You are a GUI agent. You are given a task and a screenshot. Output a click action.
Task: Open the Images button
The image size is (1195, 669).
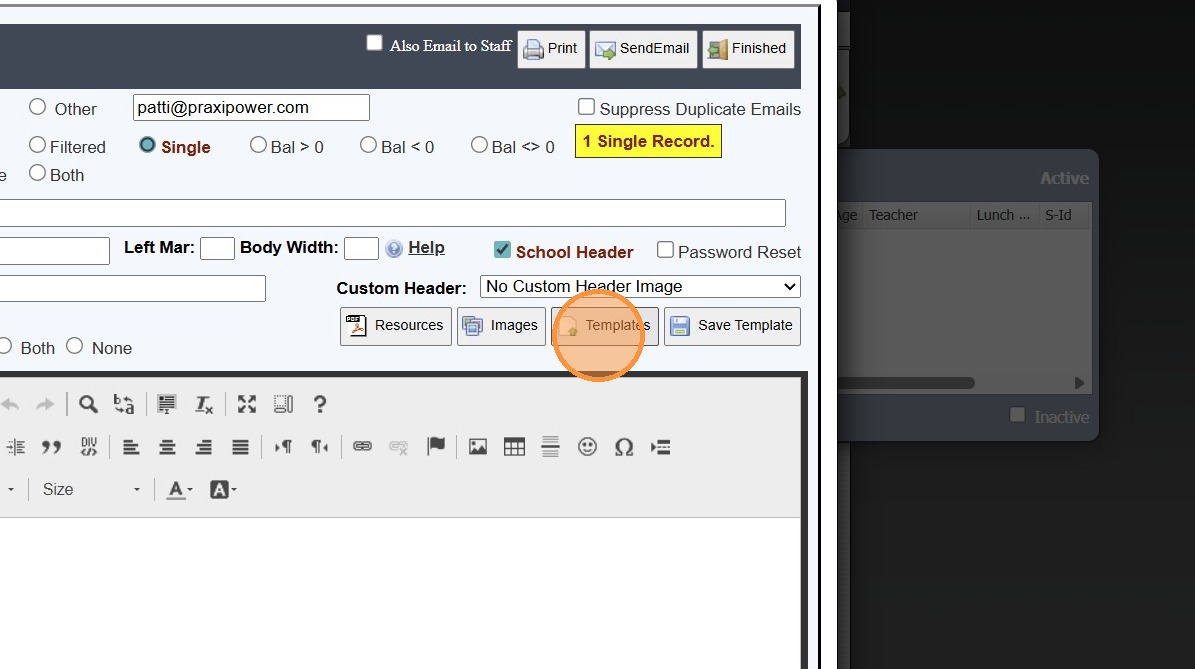click(501, 326)
